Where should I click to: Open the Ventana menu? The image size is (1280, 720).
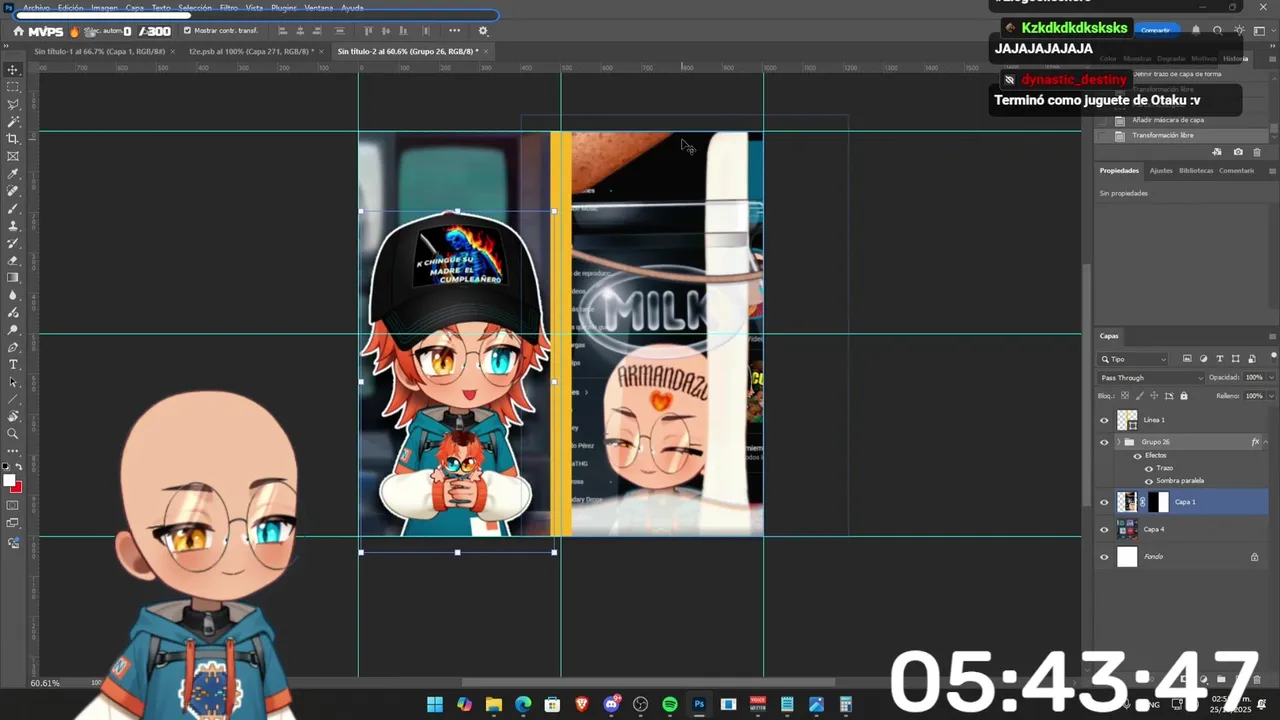[319, 8]
